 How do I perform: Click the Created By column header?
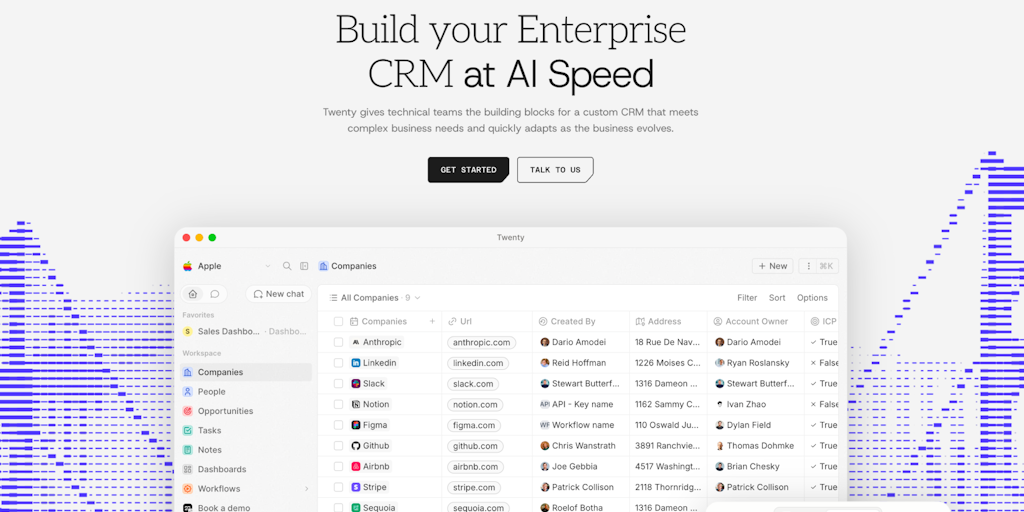[x=581, y=321]
